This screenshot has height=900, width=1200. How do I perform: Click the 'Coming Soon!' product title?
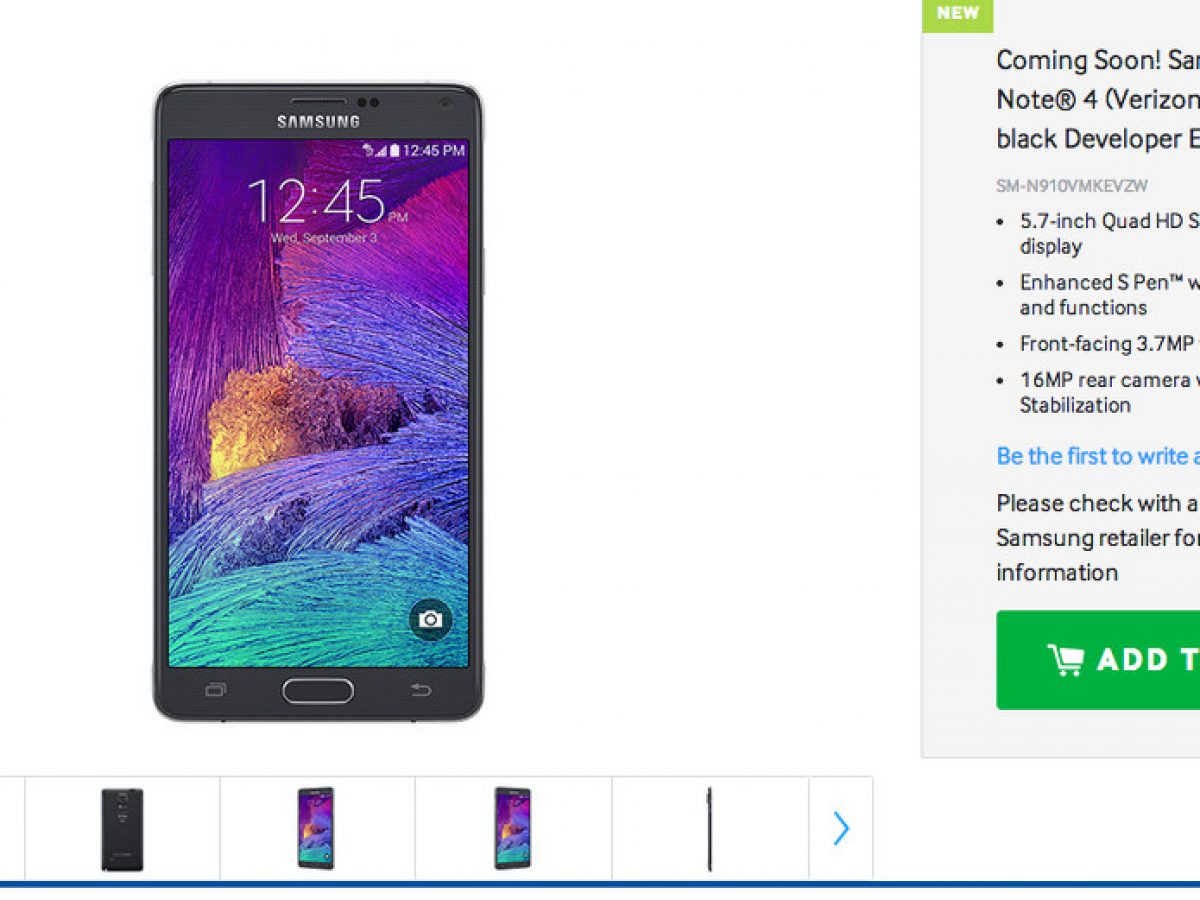click(x=1098, y=99)
